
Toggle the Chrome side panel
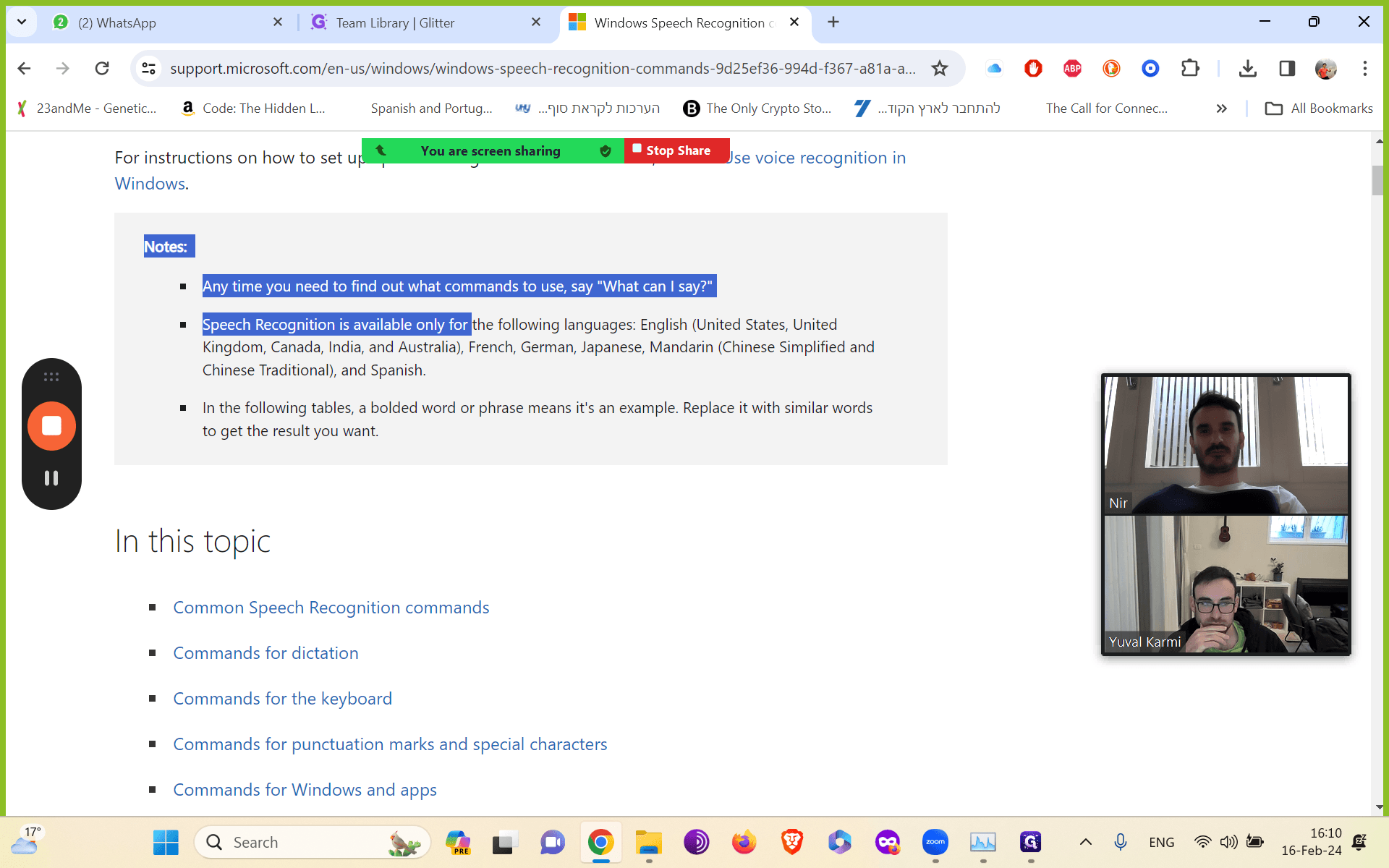coord(1286,68)
